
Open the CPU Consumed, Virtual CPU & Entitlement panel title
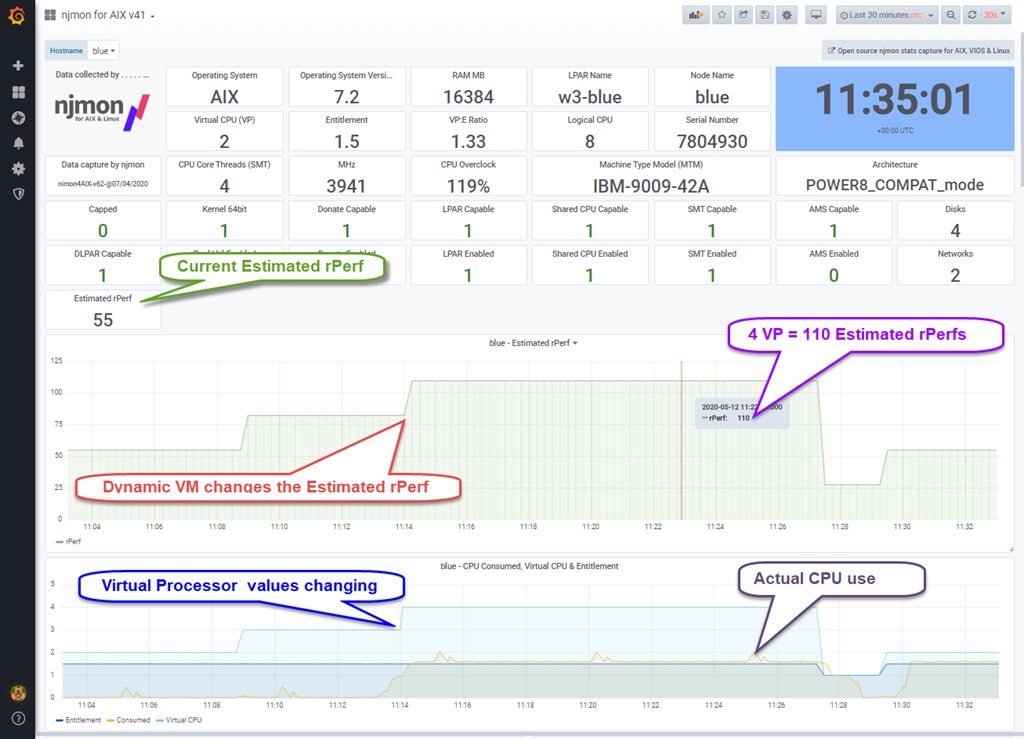529,566
